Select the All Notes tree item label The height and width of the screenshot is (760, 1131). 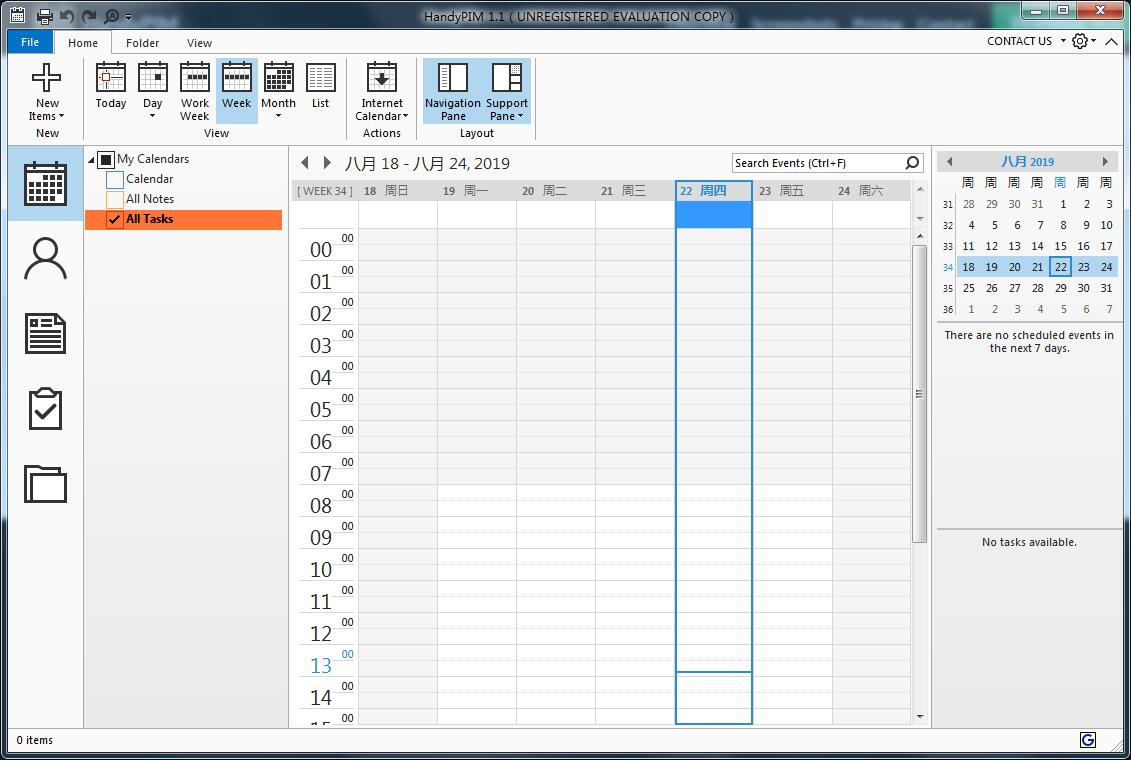(150, 199)
